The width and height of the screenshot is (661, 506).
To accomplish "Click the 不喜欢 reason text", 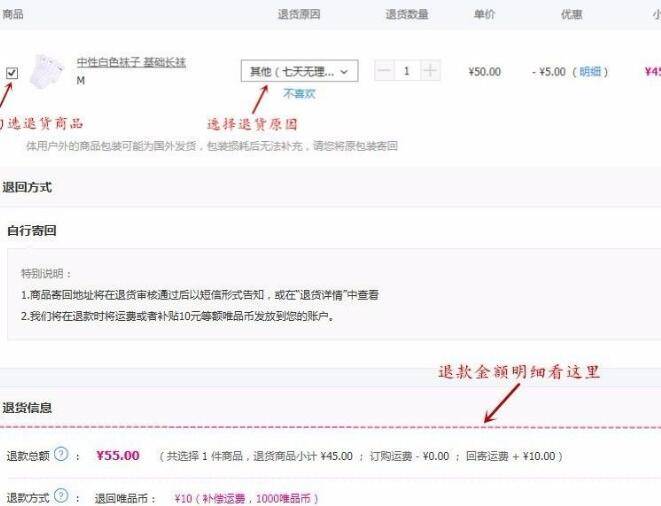I will coord(298,94).
